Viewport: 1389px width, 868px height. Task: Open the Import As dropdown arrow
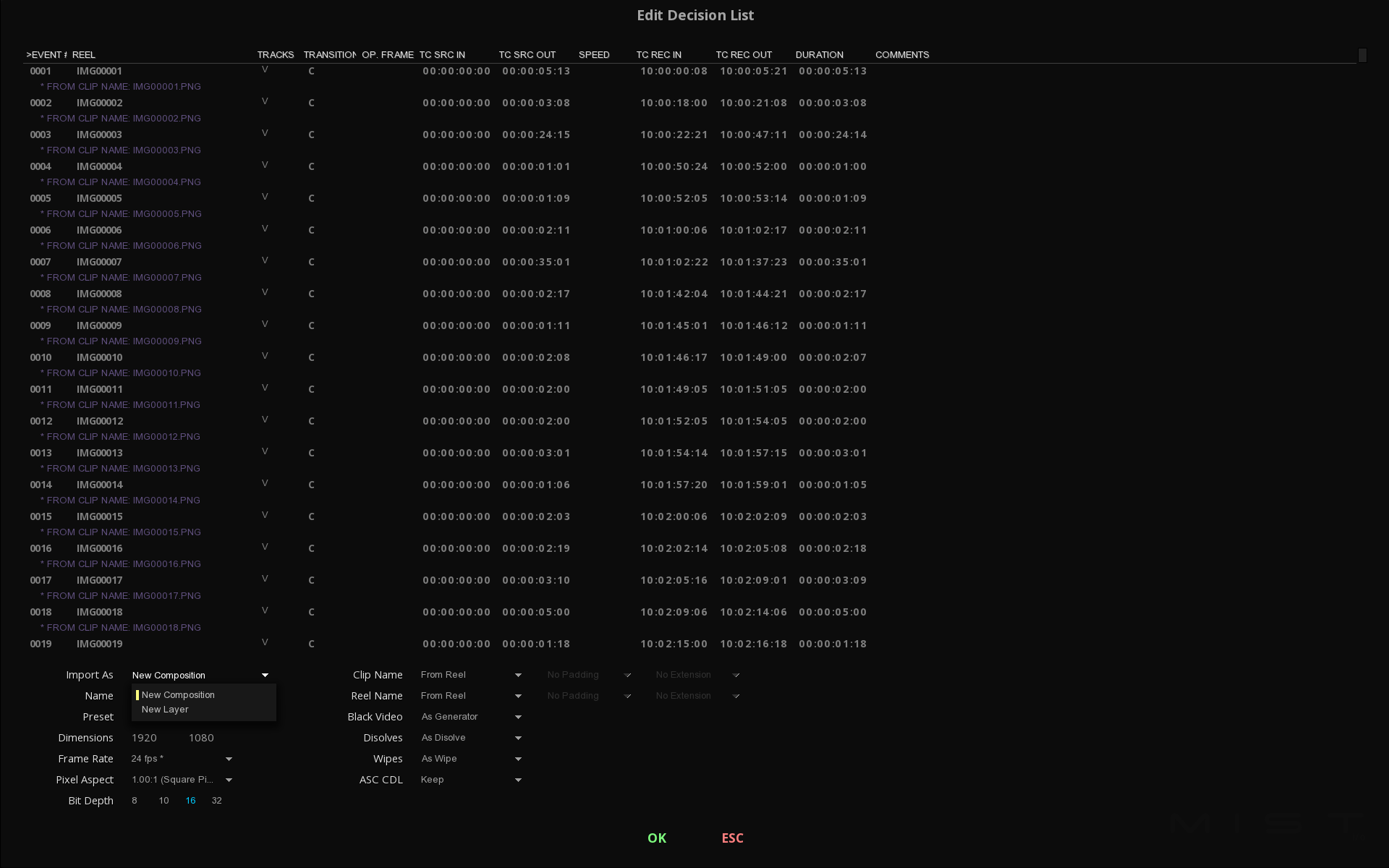tap(265, 676)
